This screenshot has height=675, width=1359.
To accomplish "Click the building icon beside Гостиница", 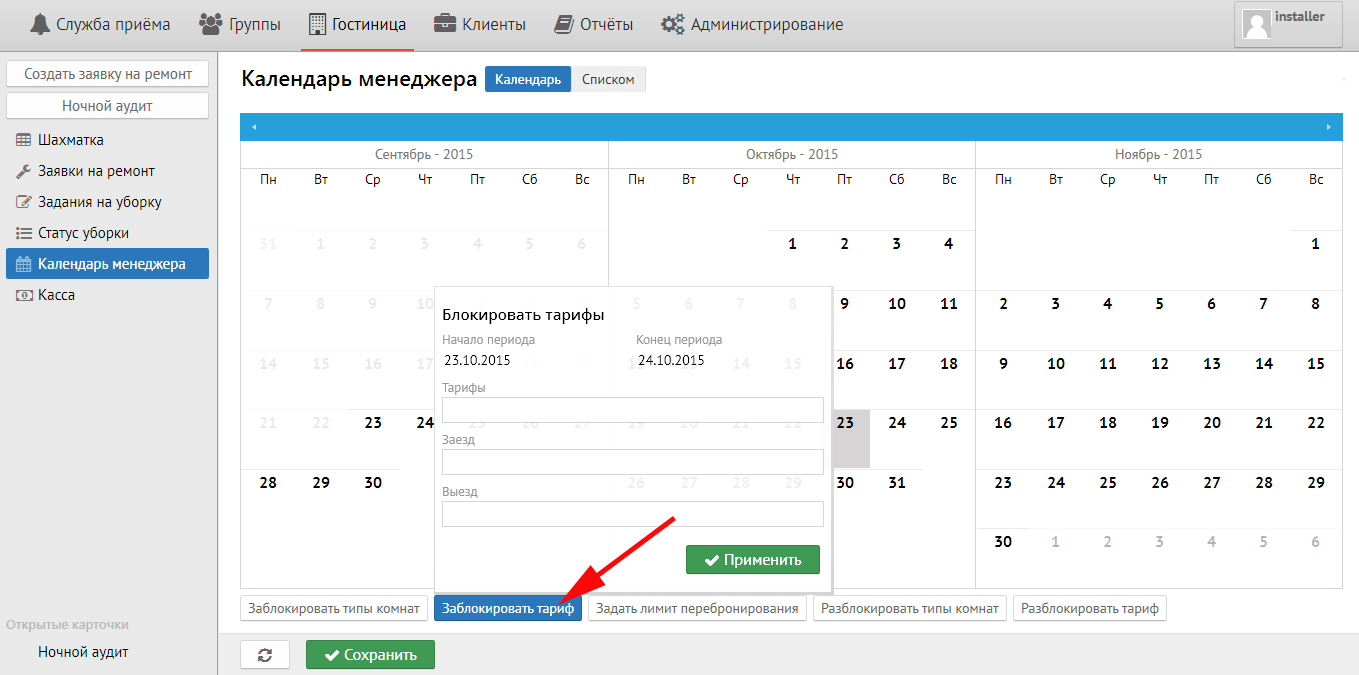I will [x=317, y=24].
